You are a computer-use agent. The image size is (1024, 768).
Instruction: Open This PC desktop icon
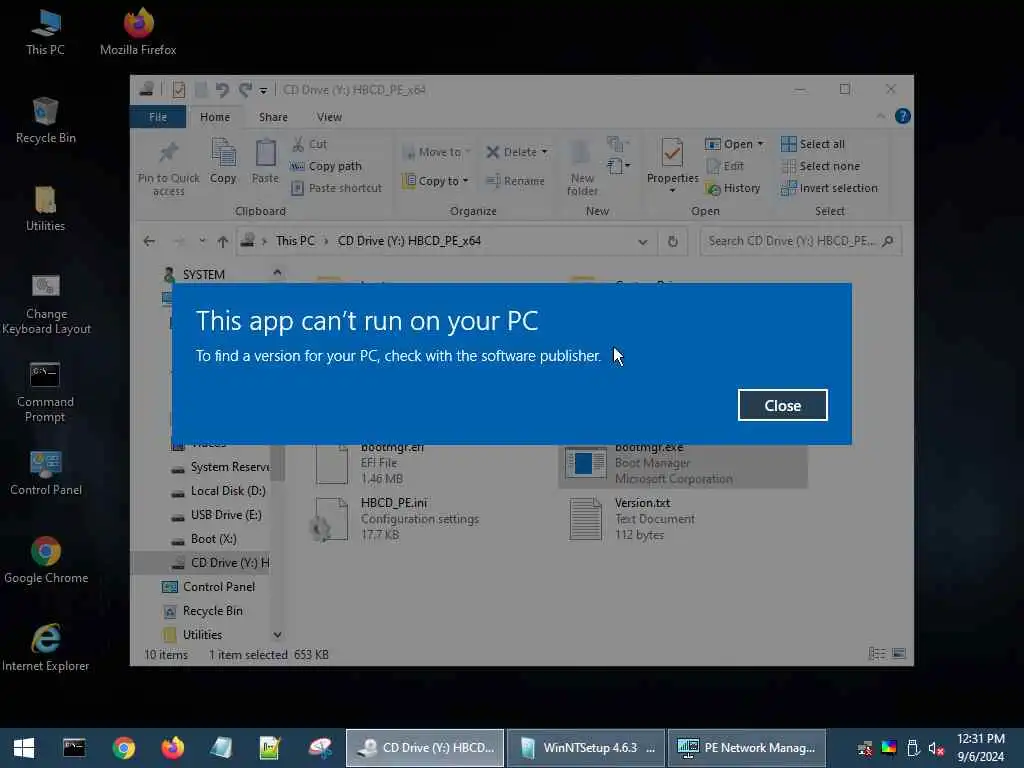coord(45,33)
